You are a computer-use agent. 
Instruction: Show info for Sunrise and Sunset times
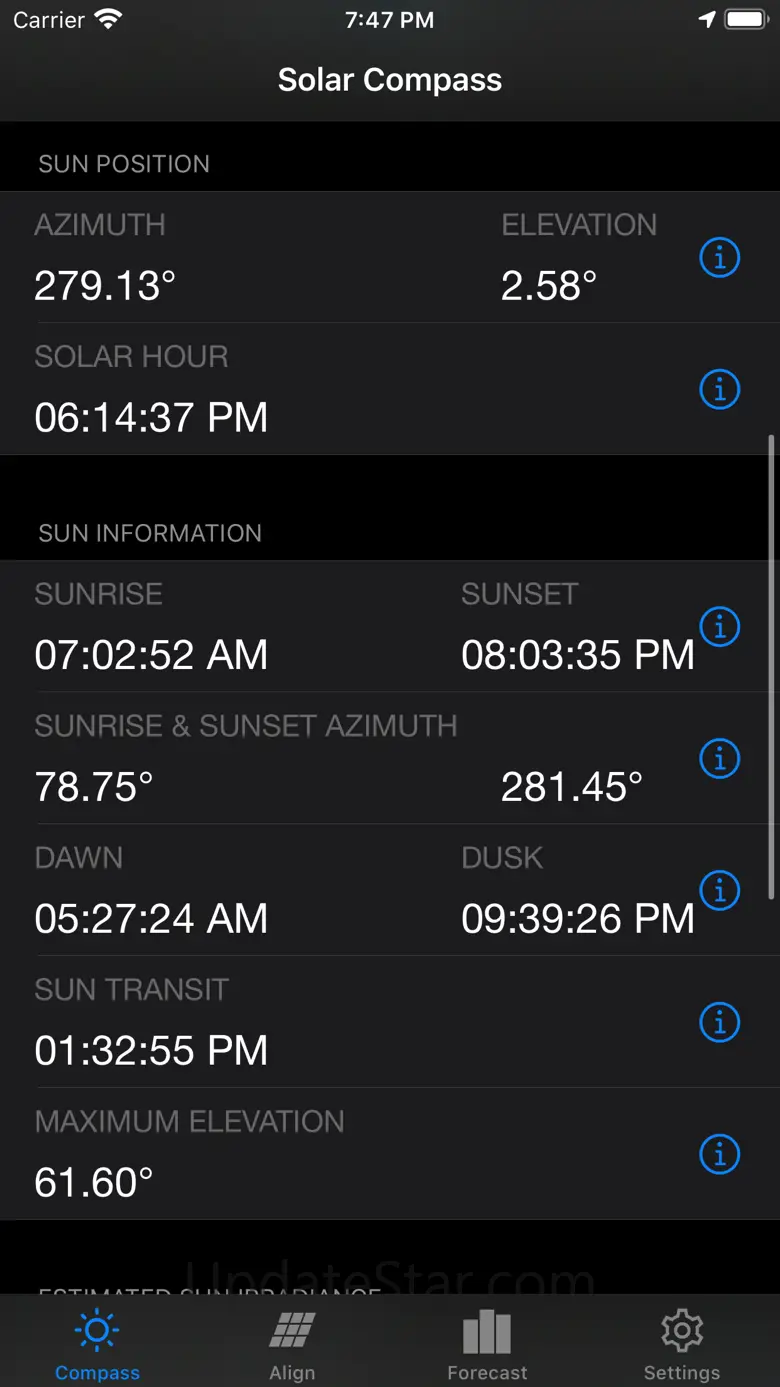pos(719,627)
